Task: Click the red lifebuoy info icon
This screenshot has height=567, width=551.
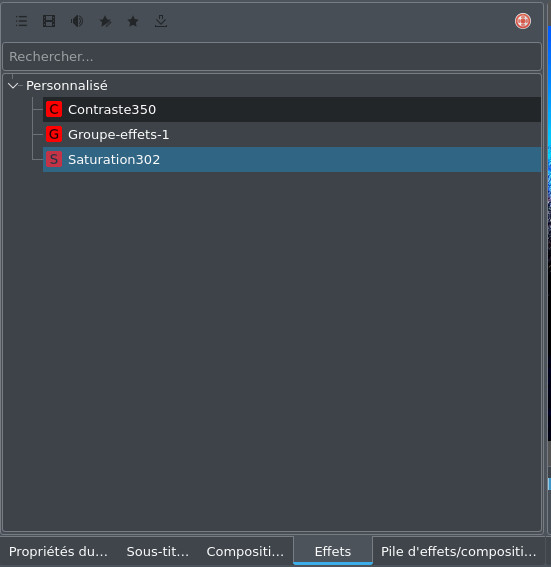Action: coord(523,21)
